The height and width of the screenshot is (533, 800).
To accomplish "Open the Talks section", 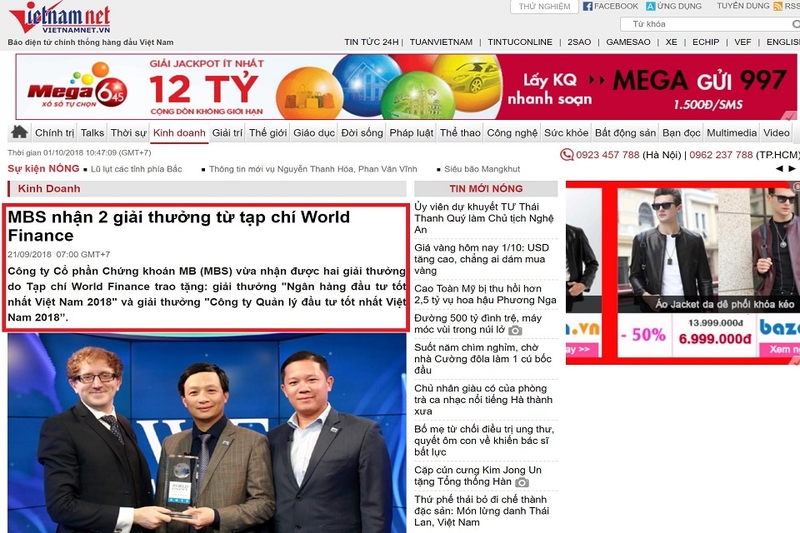I will point(92,133).
